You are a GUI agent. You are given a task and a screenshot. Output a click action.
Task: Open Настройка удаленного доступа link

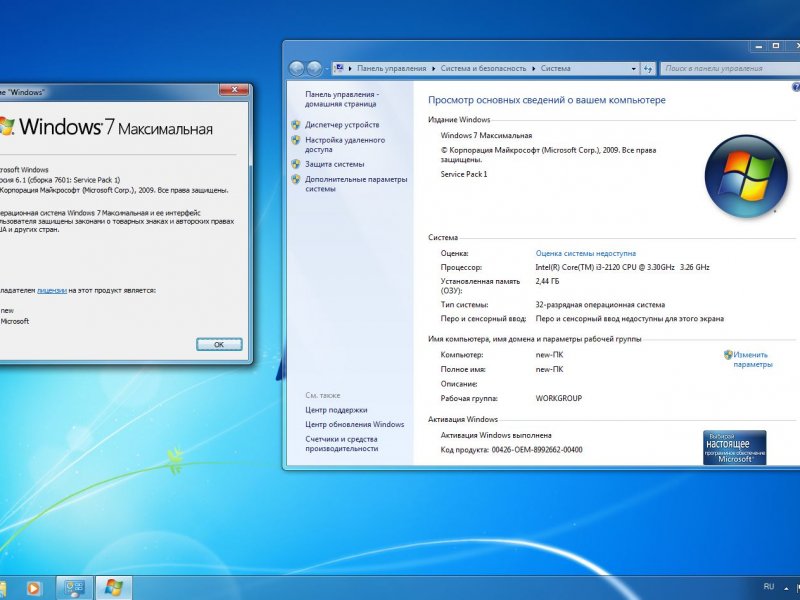tap(345, 145)
